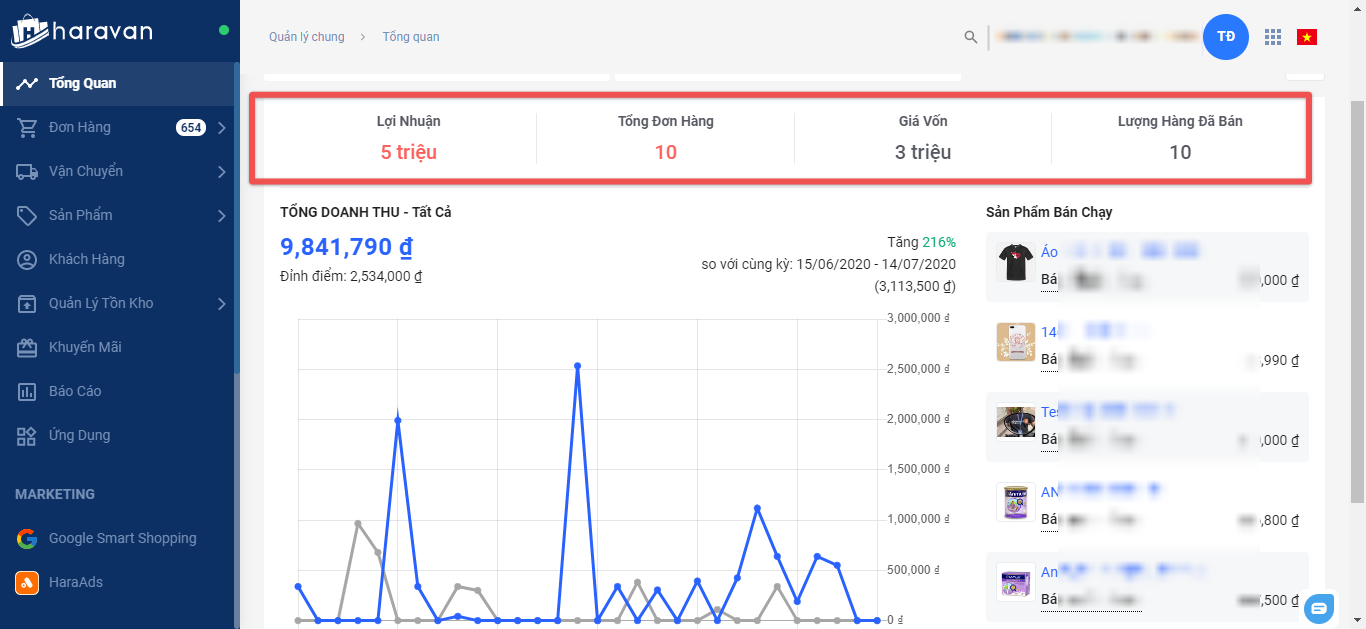The image size is (1366, 629).
Task: Click the HaraAds orange icon
Action: tap(27, 583)
